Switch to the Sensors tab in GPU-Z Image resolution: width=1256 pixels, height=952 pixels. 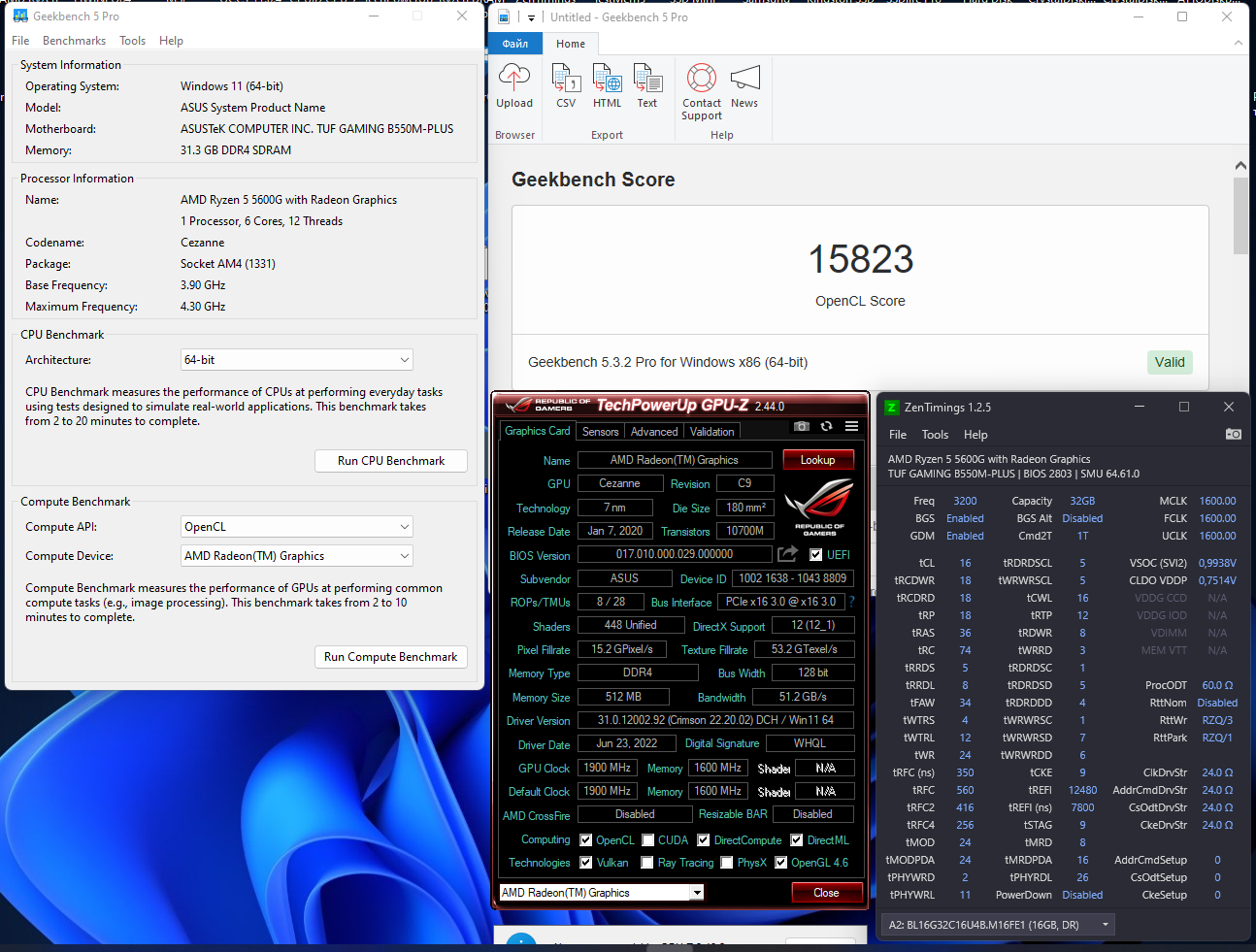coord(601,432)
